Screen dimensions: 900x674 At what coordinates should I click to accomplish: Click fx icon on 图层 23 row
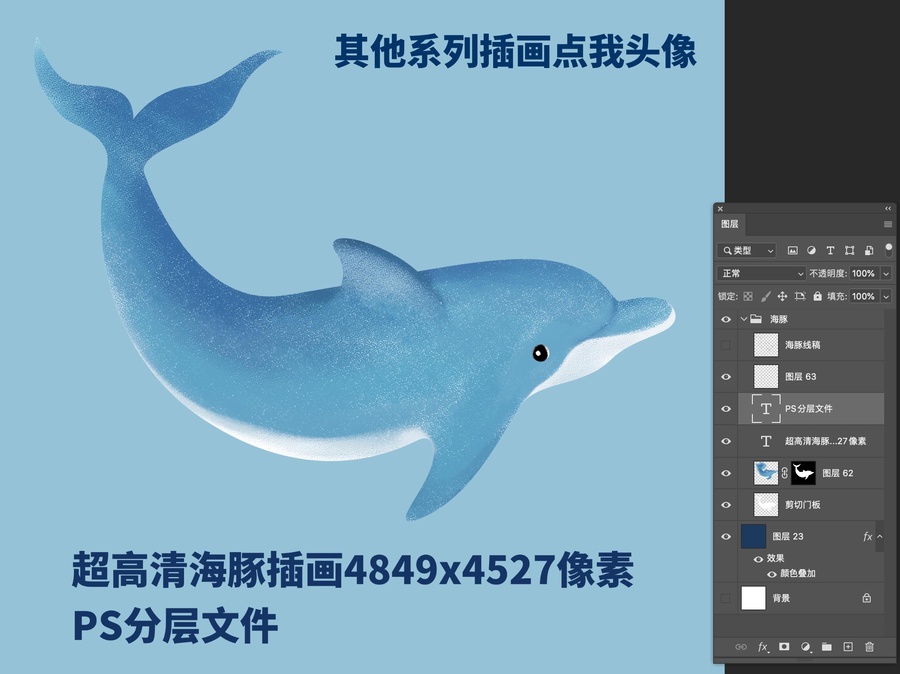[867, 536]
